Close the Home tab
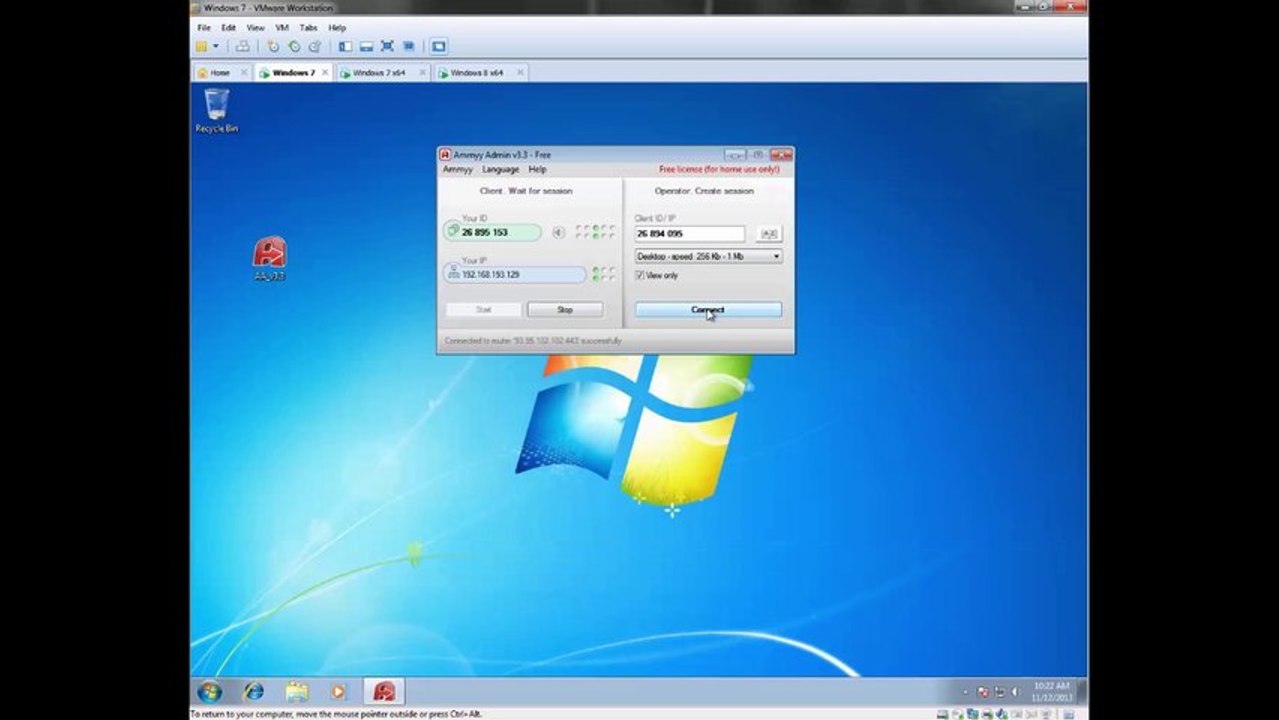 (x=244, y=73)
